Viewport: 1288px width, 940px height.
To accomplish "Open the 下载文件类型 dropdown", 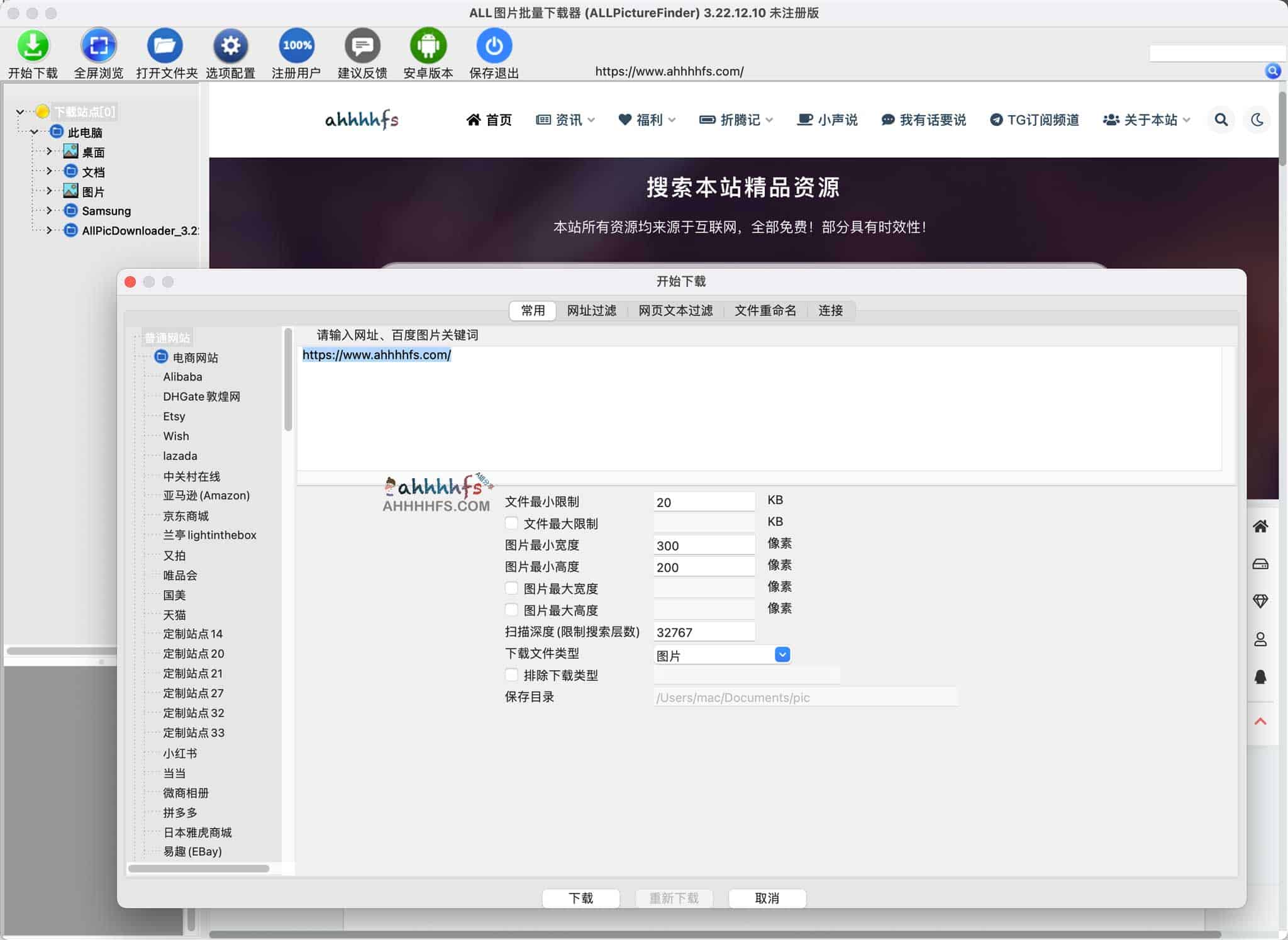I will tap(782, 654).
